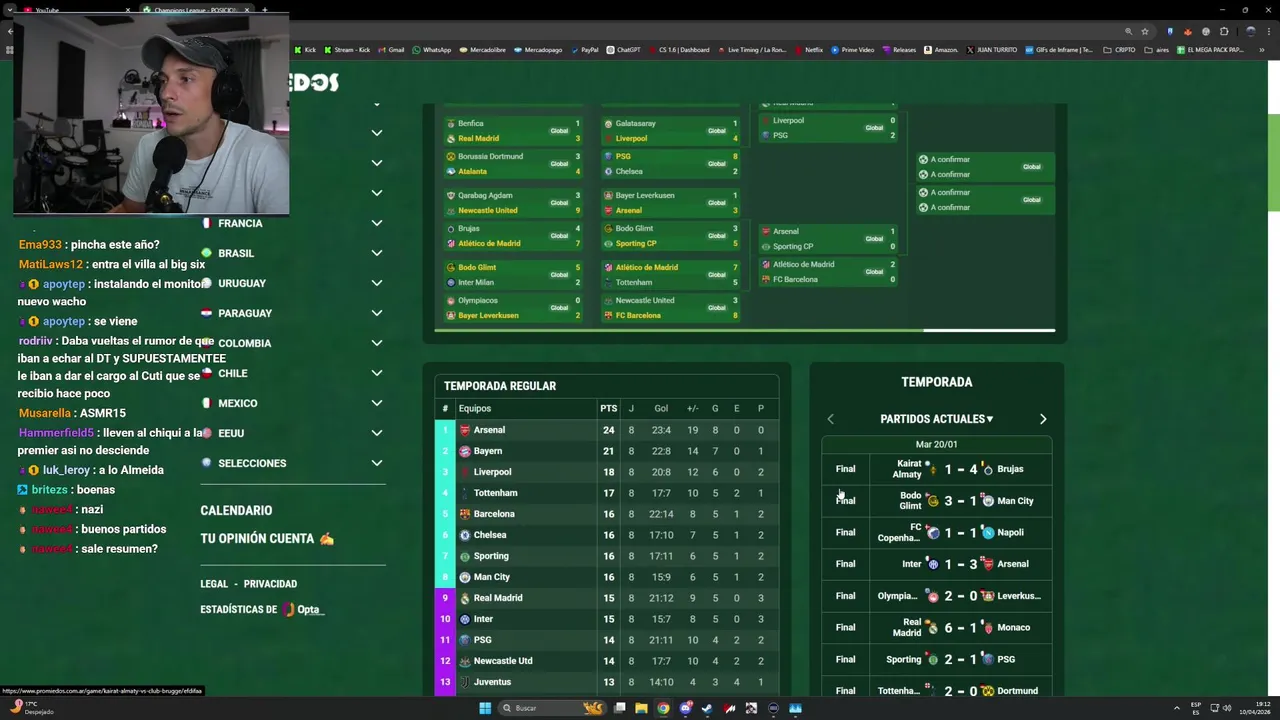This screenshot has height=720, width=1280.
Task: Open the browser extensions puzzle icon
Action: tap(1223, 32)
